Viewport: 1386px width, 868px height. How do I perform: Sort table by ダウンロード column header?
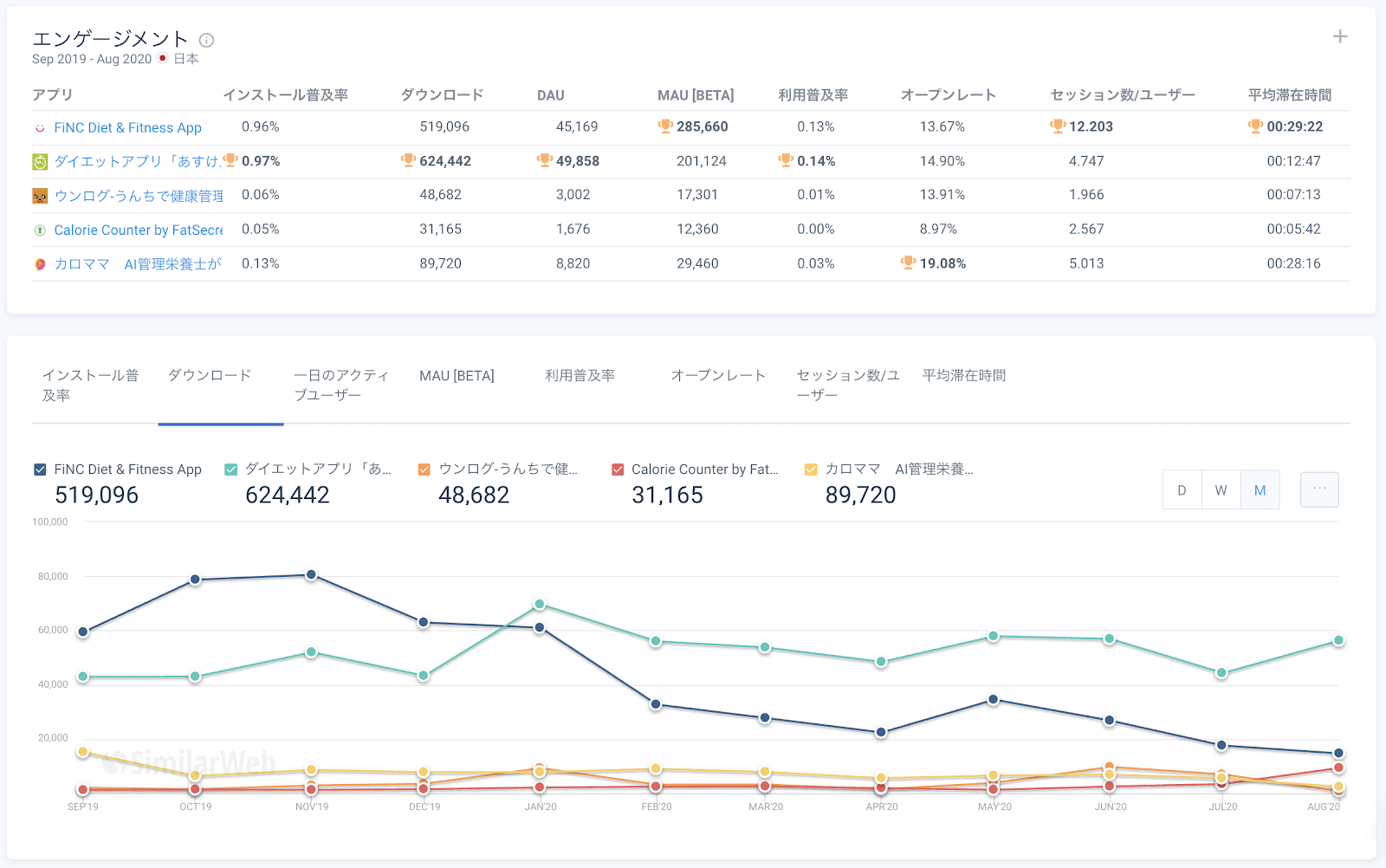click(442, 95)
